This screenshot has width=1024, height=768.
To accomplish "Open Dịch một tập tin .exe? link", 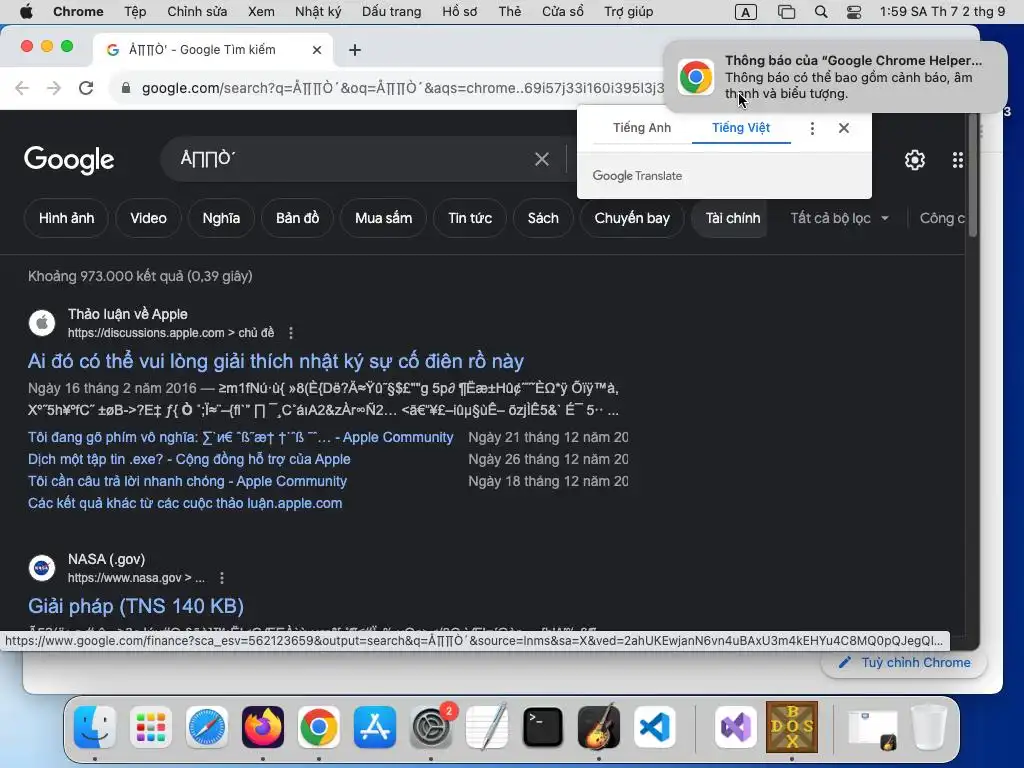I will 189,459.
